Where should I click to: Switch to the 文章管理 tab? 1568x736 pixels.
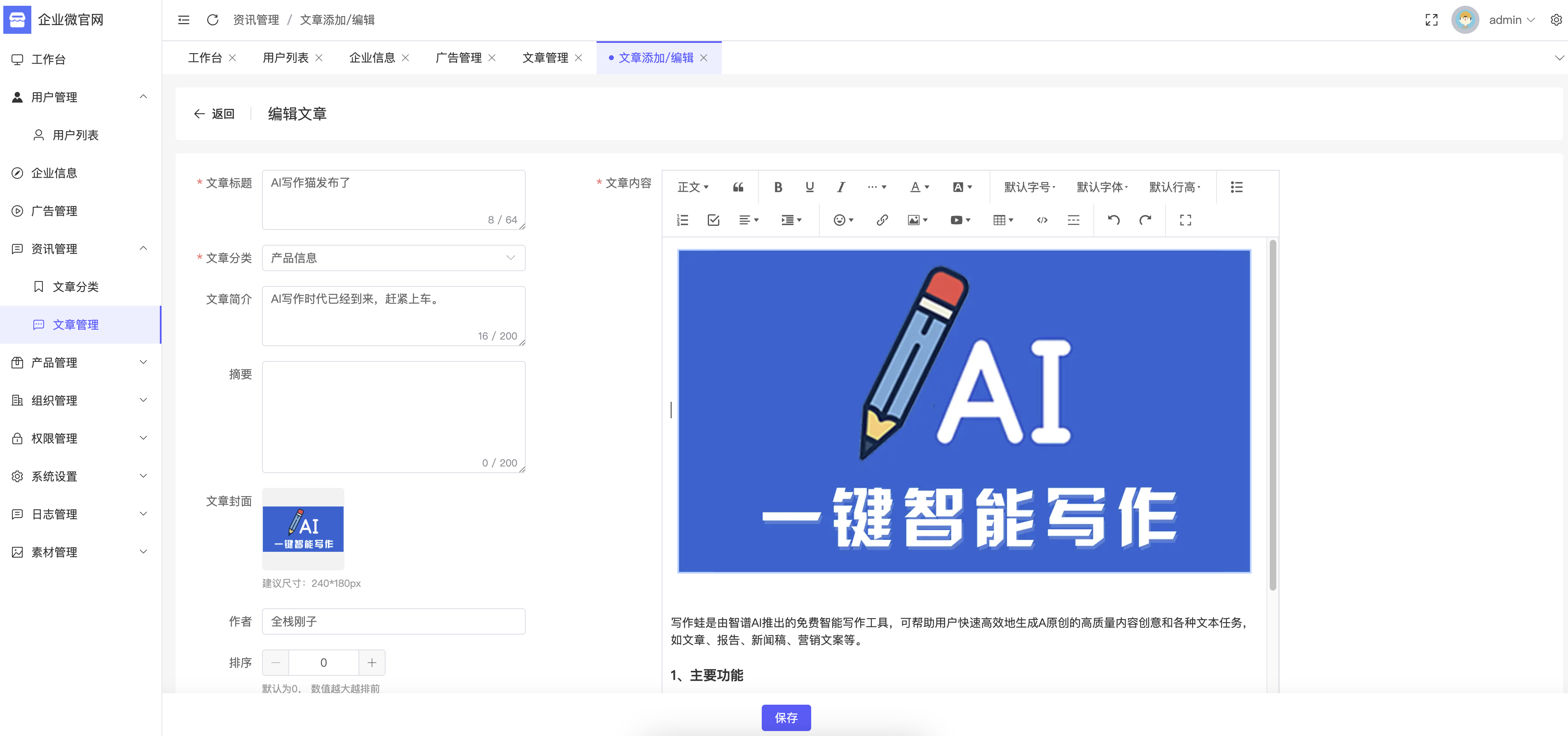(x=545, y=58)
